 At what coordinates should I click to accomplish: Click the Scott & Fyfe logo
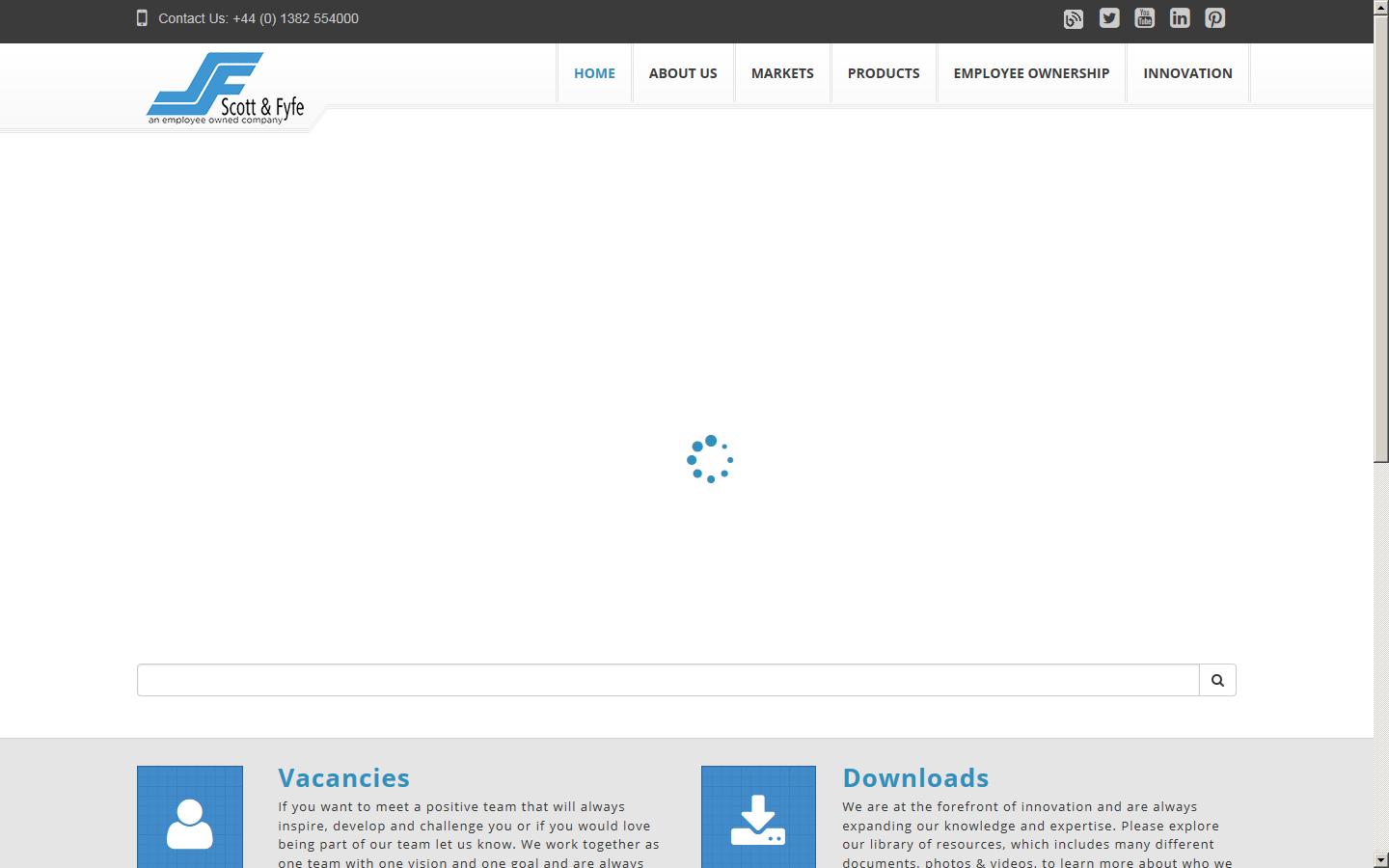coord(225,89)
